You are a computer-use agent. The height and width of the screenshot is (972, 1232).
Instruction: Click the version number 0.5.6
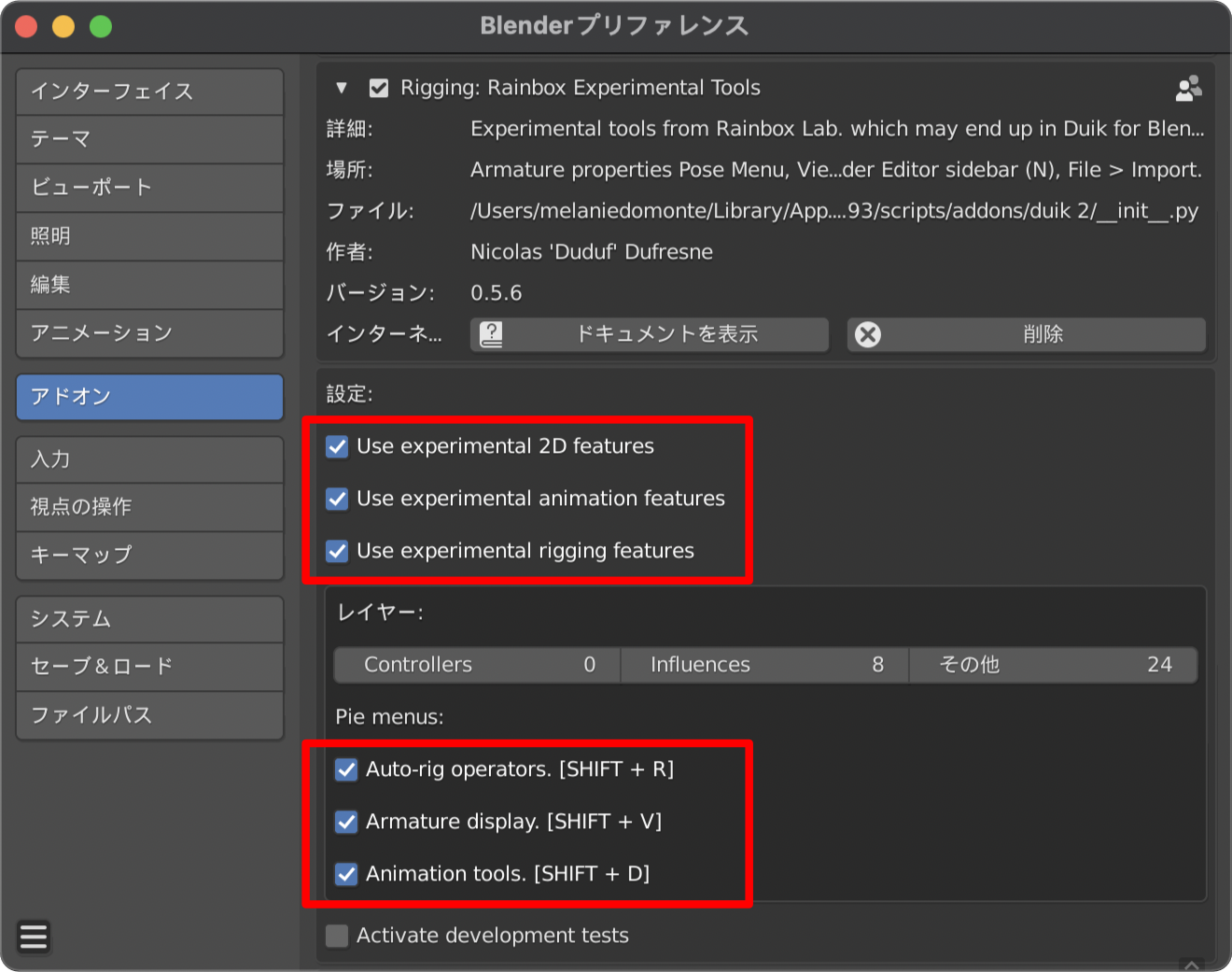tap(497, 293)
